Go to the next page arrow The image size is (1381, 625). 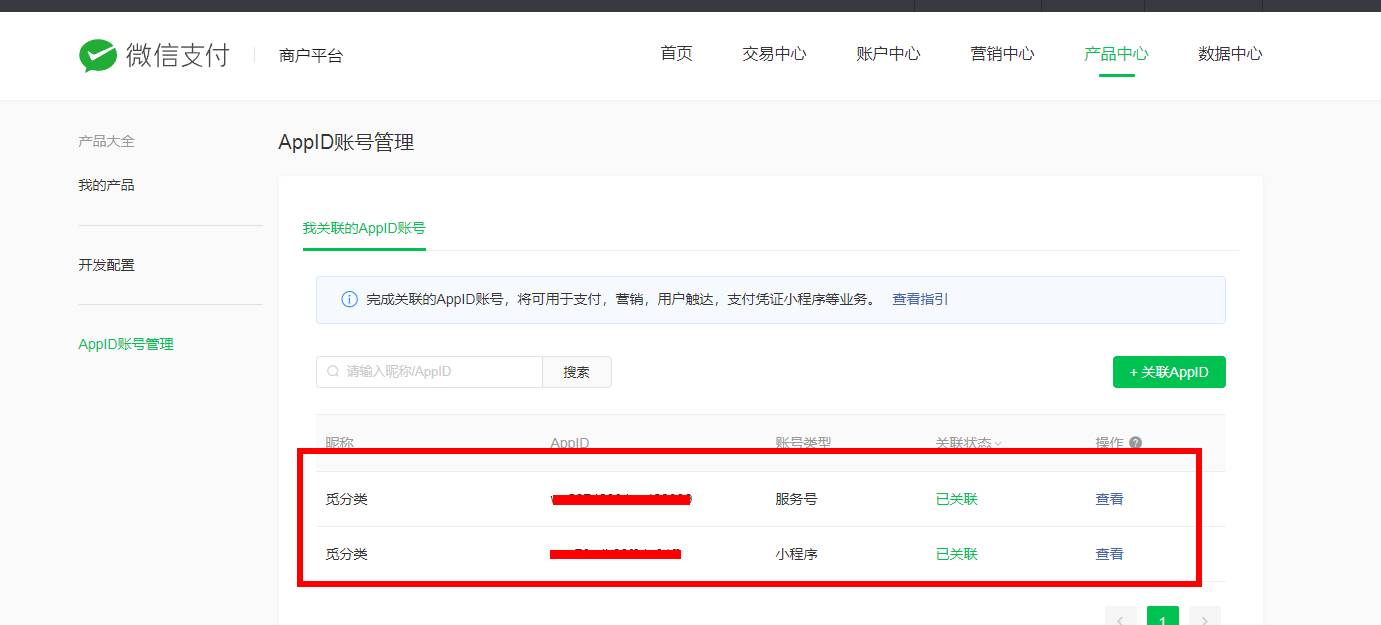click(1204, 620)
